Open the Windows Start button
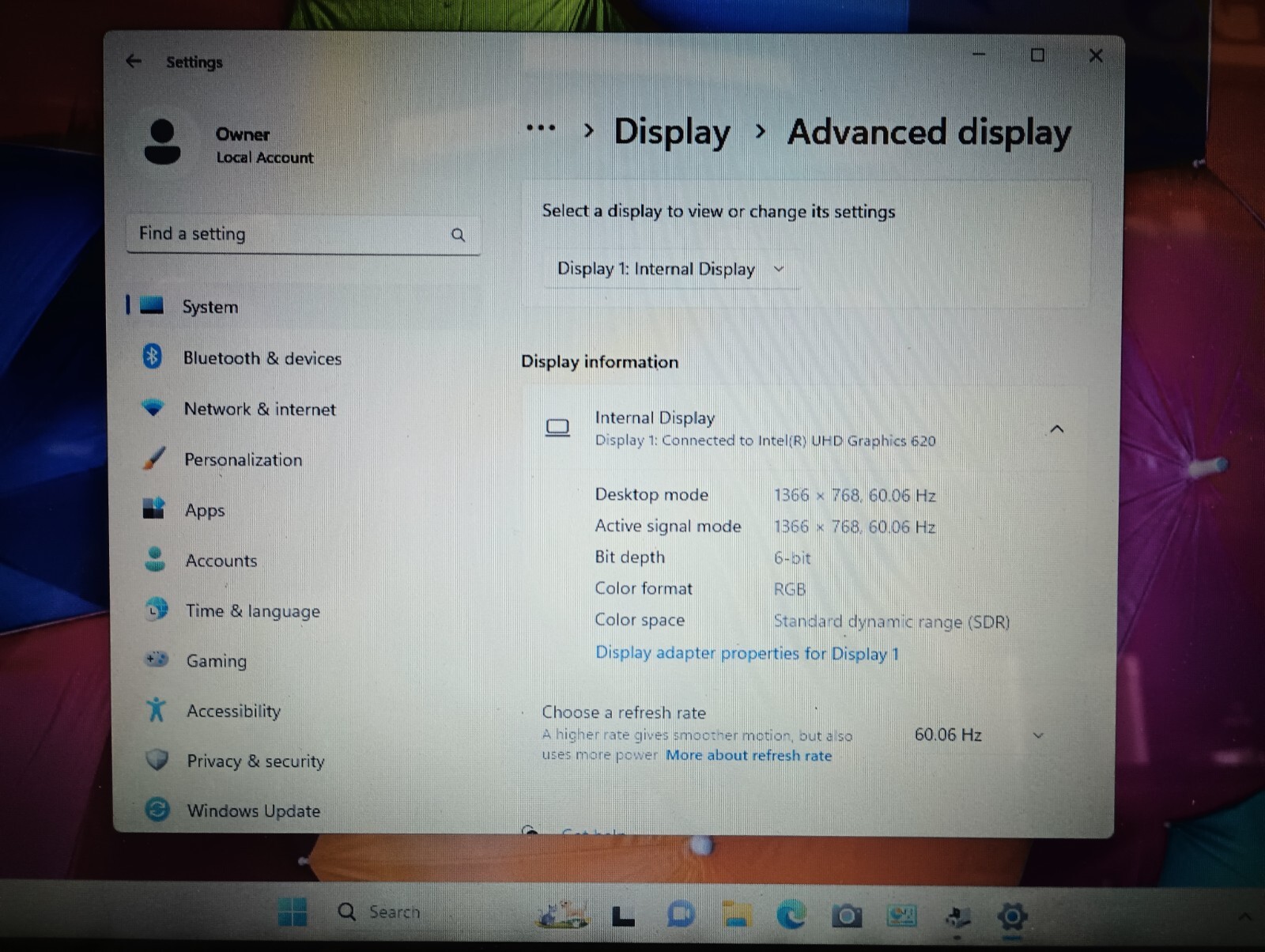1265x952 pixels. click(293, 912)
